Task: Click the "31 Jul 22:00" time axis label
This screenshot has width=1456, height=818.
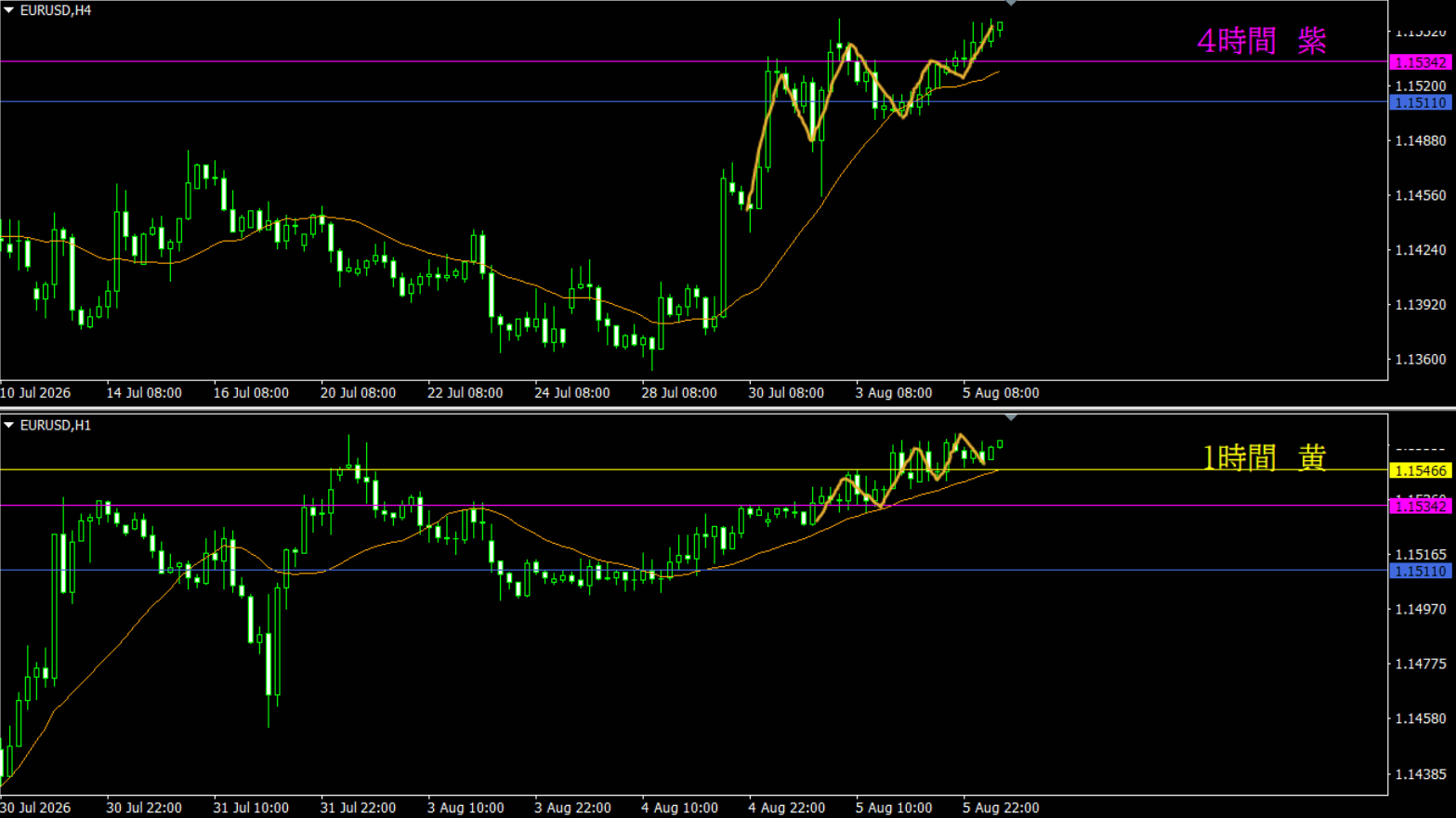Action: [358, 808]
